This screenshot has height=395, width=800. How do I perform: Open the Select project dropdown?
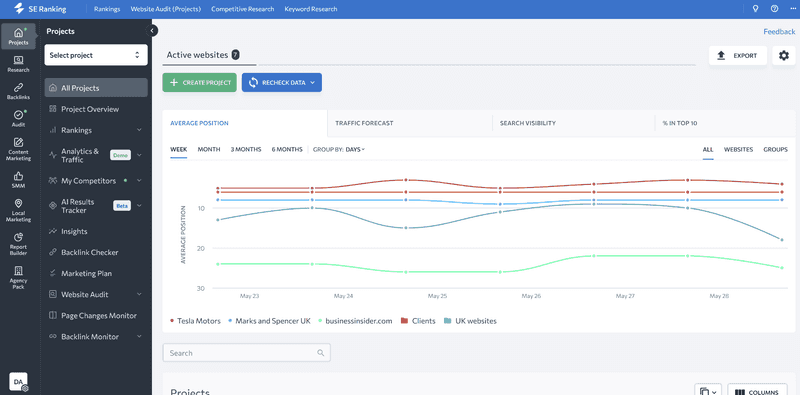pyautogui.click(x=96, y=55)
